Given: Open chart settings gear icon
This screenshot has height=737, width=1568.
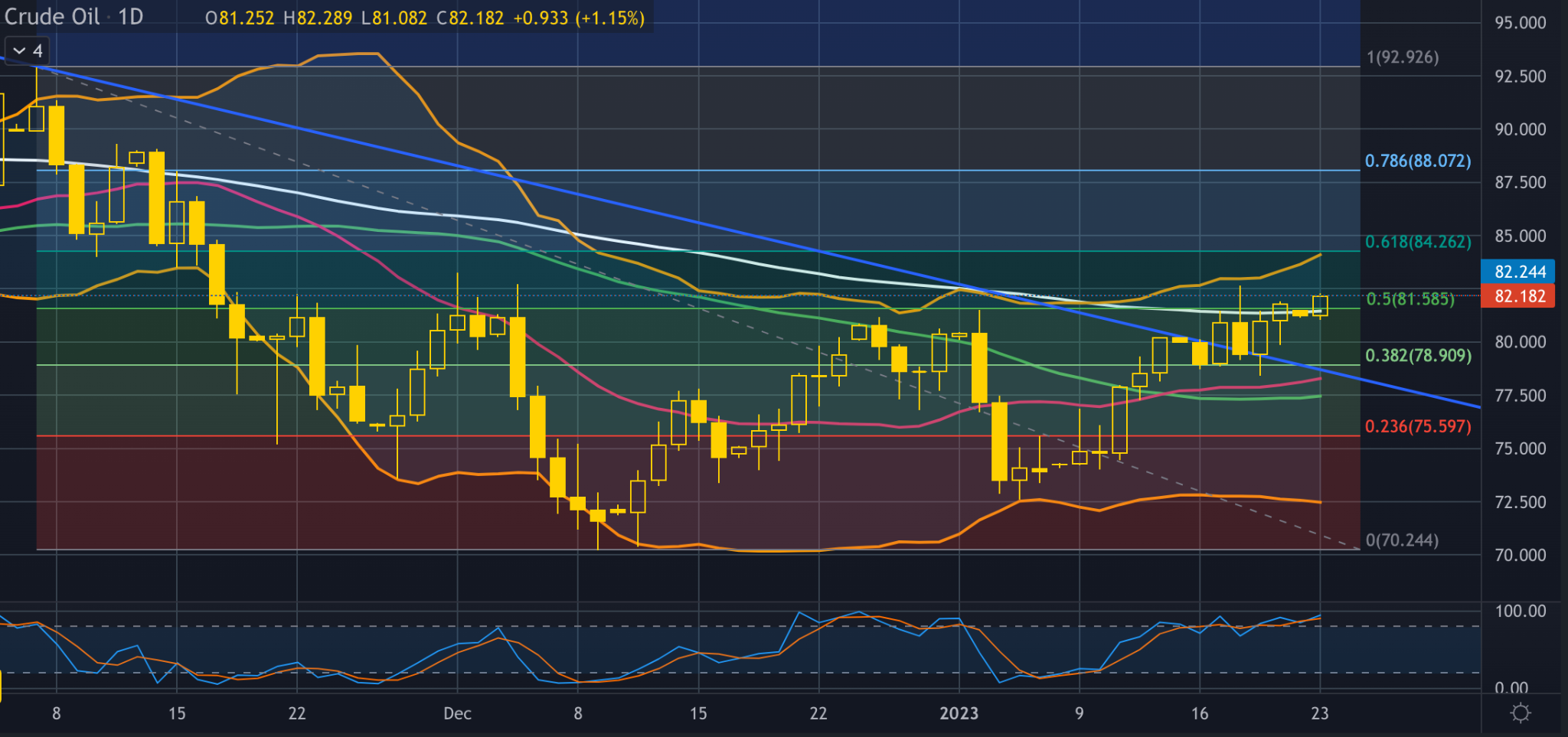Looking at the screenshot, I should coord(1520,713).
